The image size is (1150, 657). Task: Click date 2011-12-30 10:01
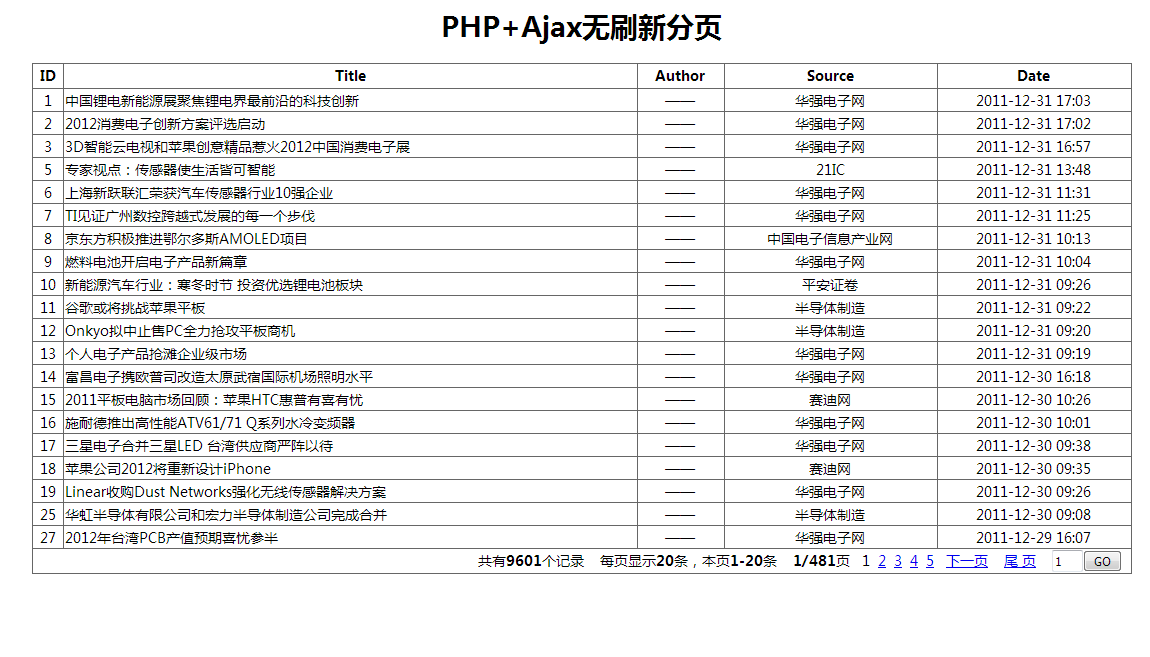[1033, 422]
